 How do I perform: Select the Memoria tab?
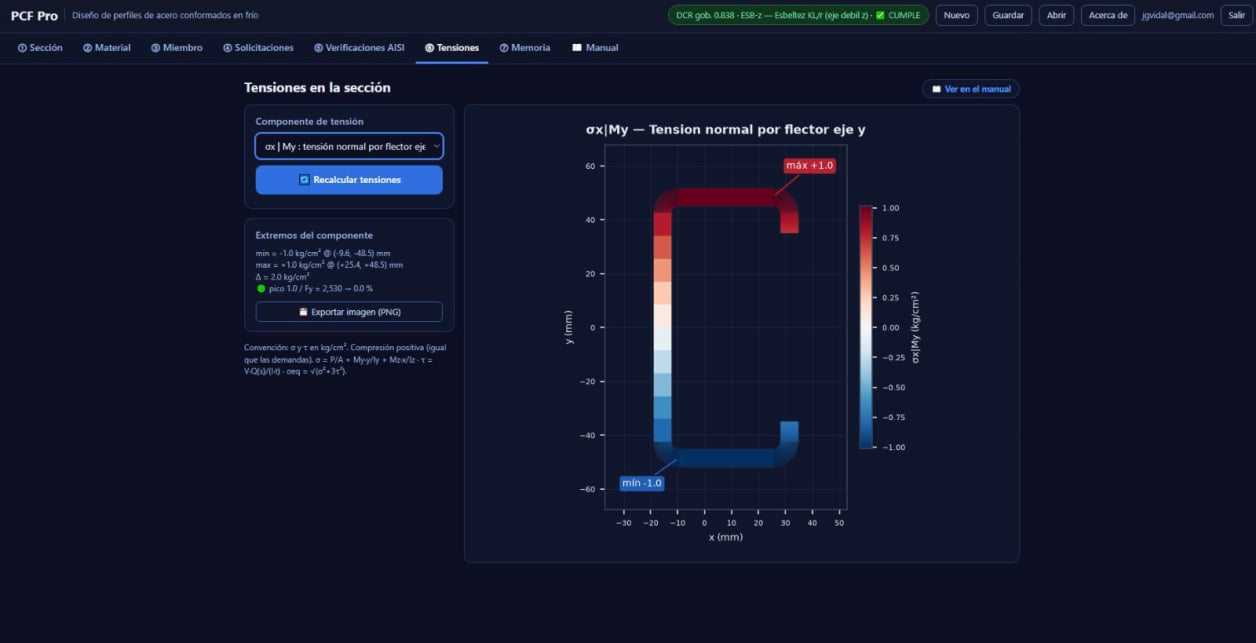tap(525, 48)
